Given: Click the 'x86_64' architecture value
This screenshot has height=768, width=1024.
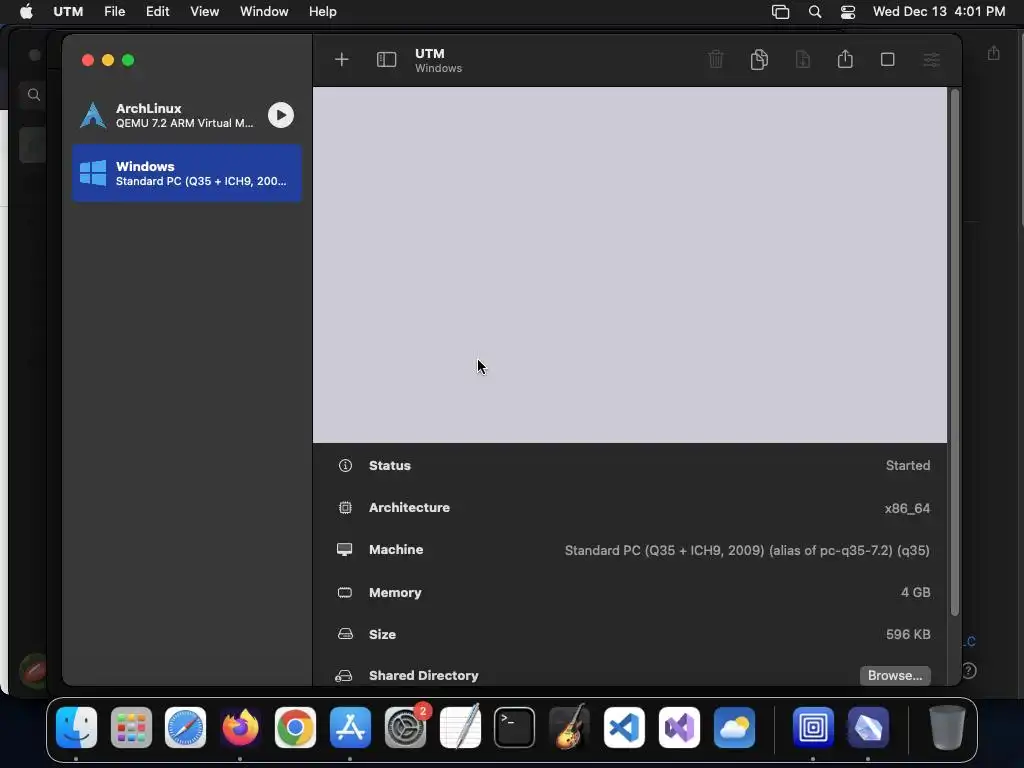Looking at the screenshot, I should point(907,508).
